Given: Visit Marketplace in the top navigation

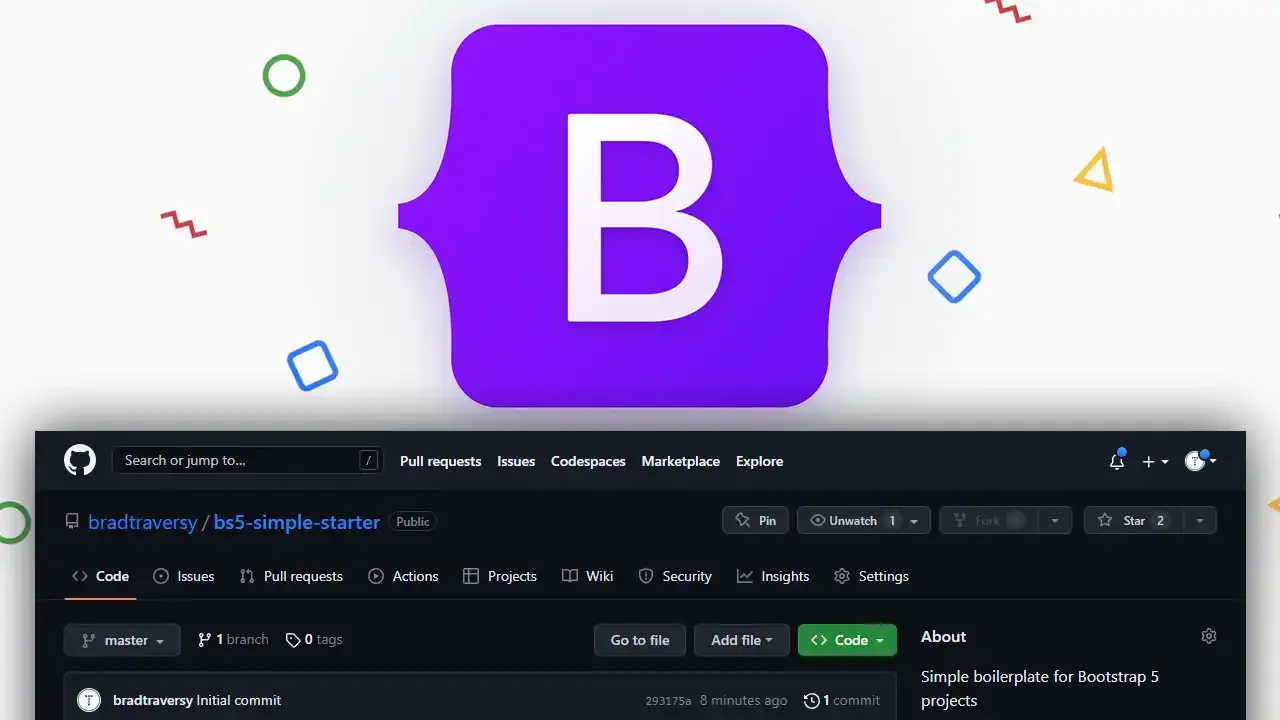Looking at the screenshot, I should (681, 462).
